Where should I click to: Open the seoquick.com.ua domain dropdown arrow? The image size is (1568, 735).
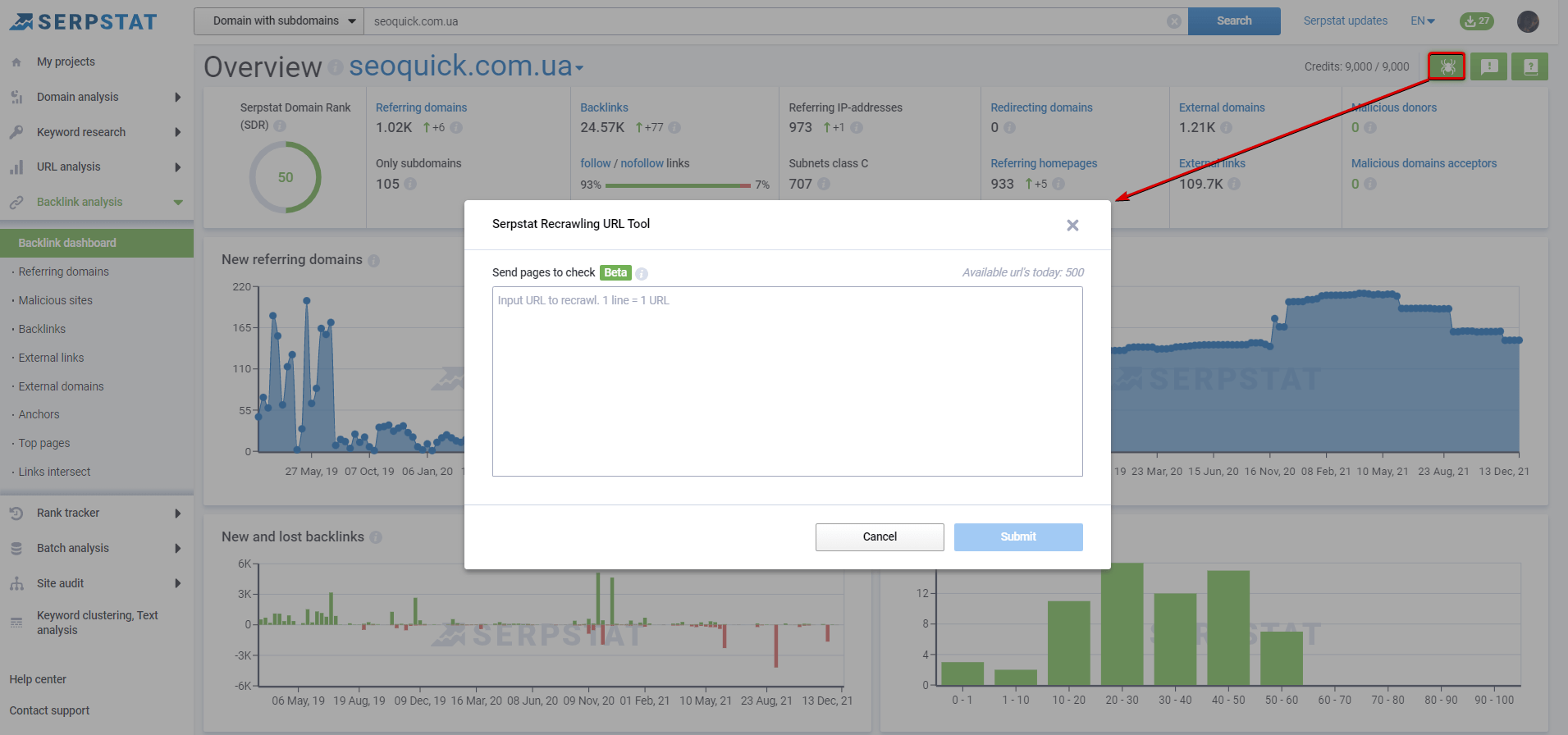click(579, 68)
